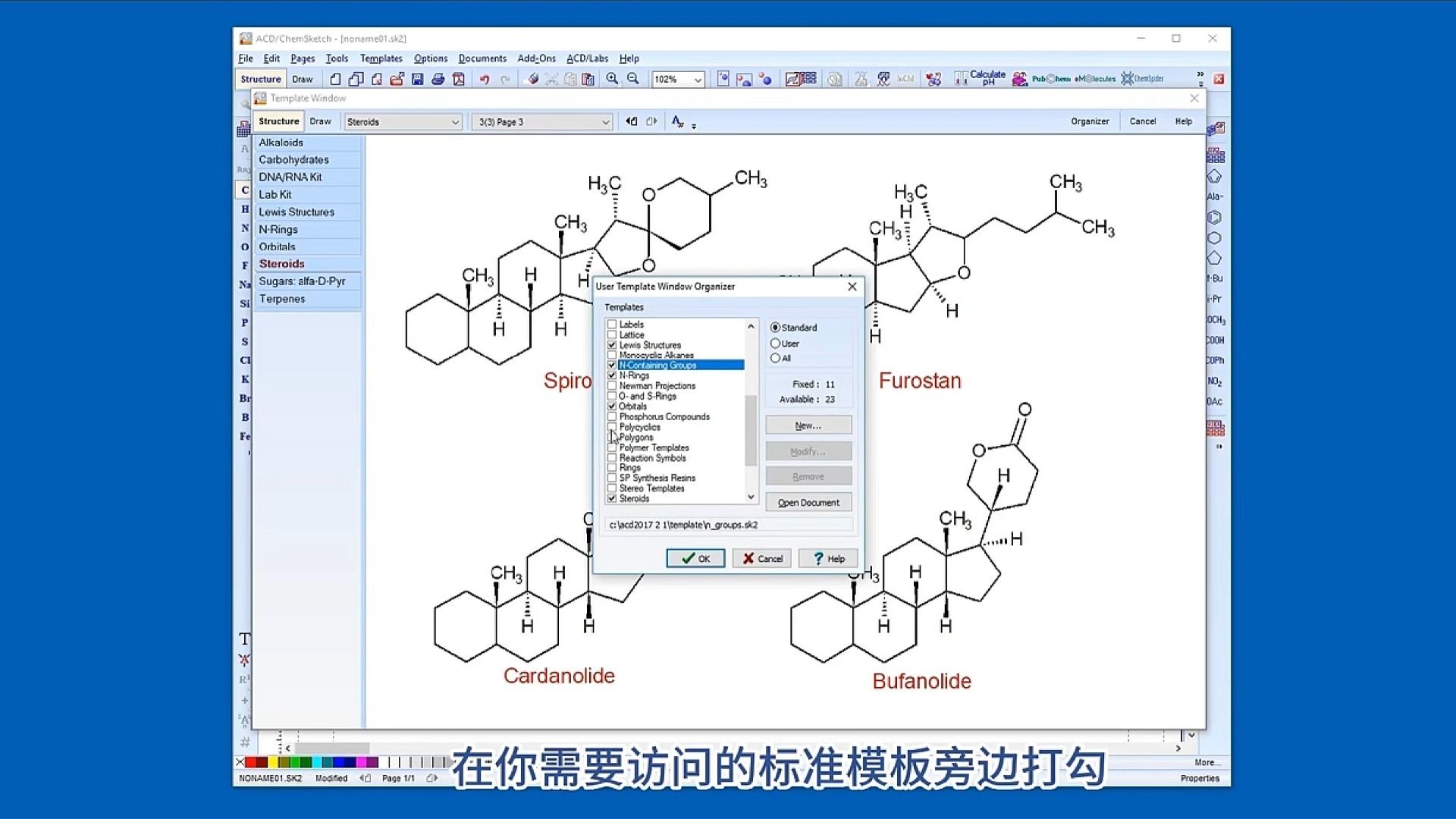Click the text style 'A' icon in Template Window
This screenshot has height=819, width=1456.
677,121
